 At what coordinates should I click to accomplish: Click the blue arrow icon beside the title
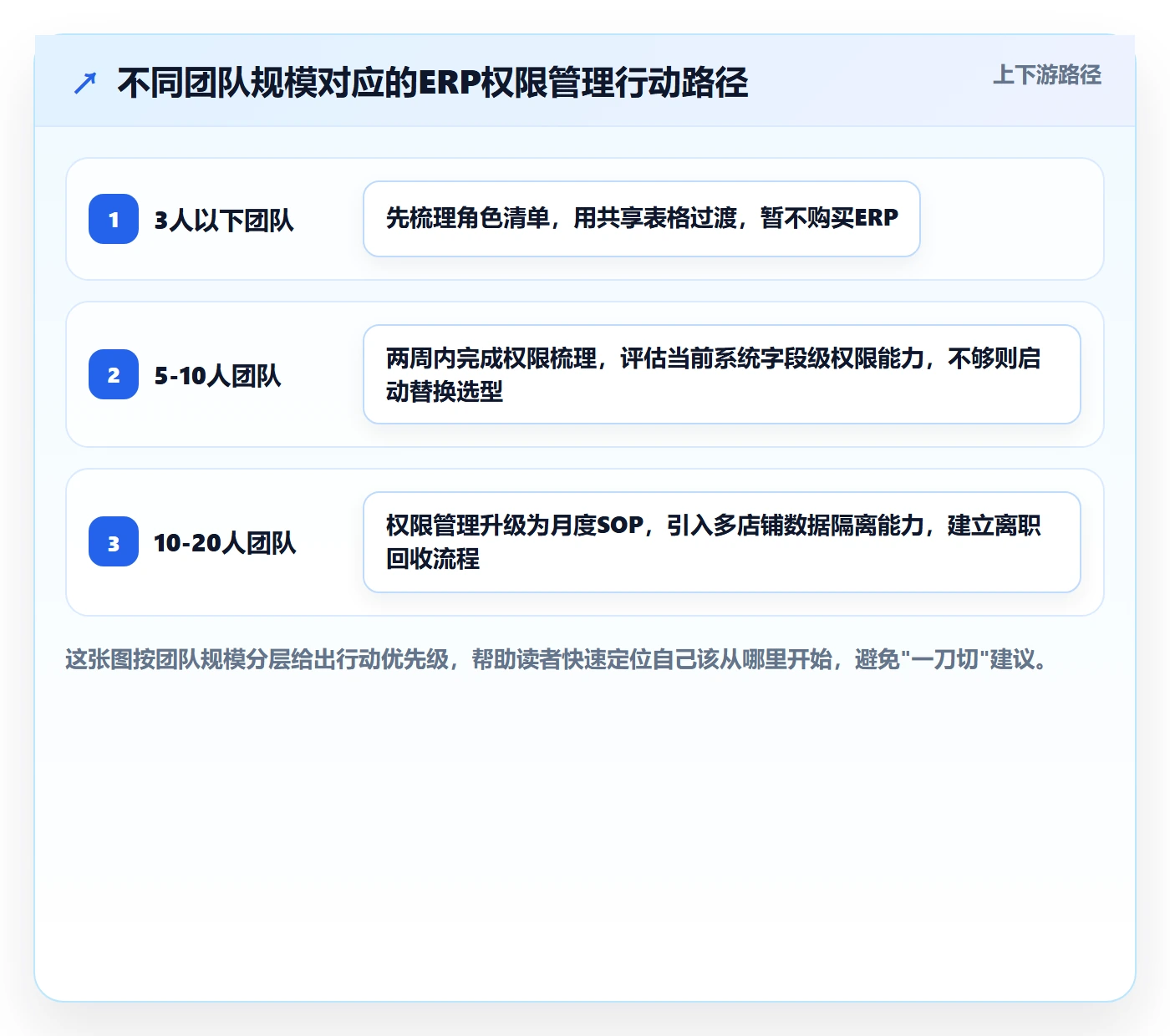click(85, 83)
